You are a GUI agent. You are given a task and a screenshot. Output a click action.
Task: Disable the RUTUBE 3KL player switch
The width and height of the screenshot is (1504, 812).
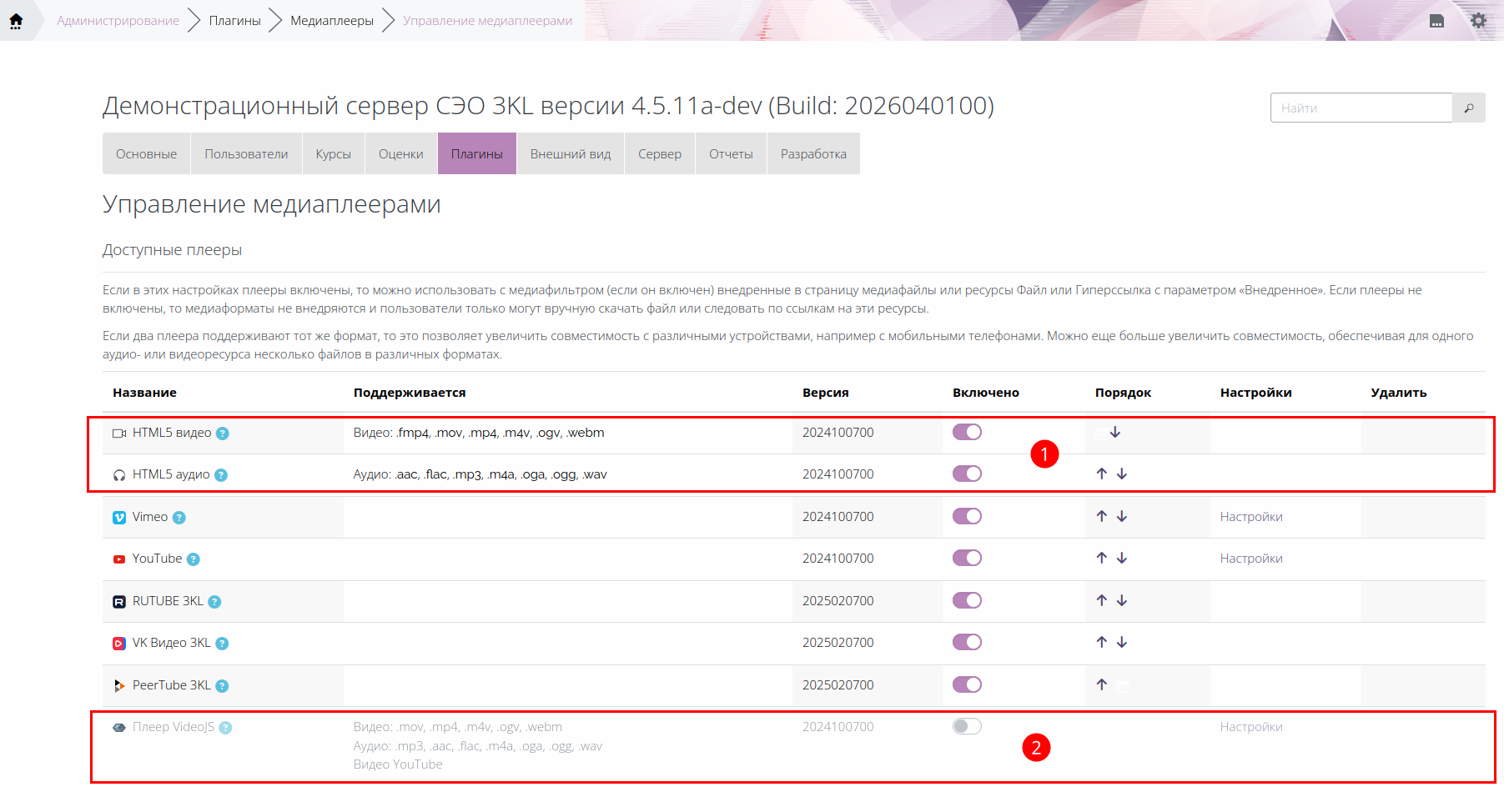967,600
